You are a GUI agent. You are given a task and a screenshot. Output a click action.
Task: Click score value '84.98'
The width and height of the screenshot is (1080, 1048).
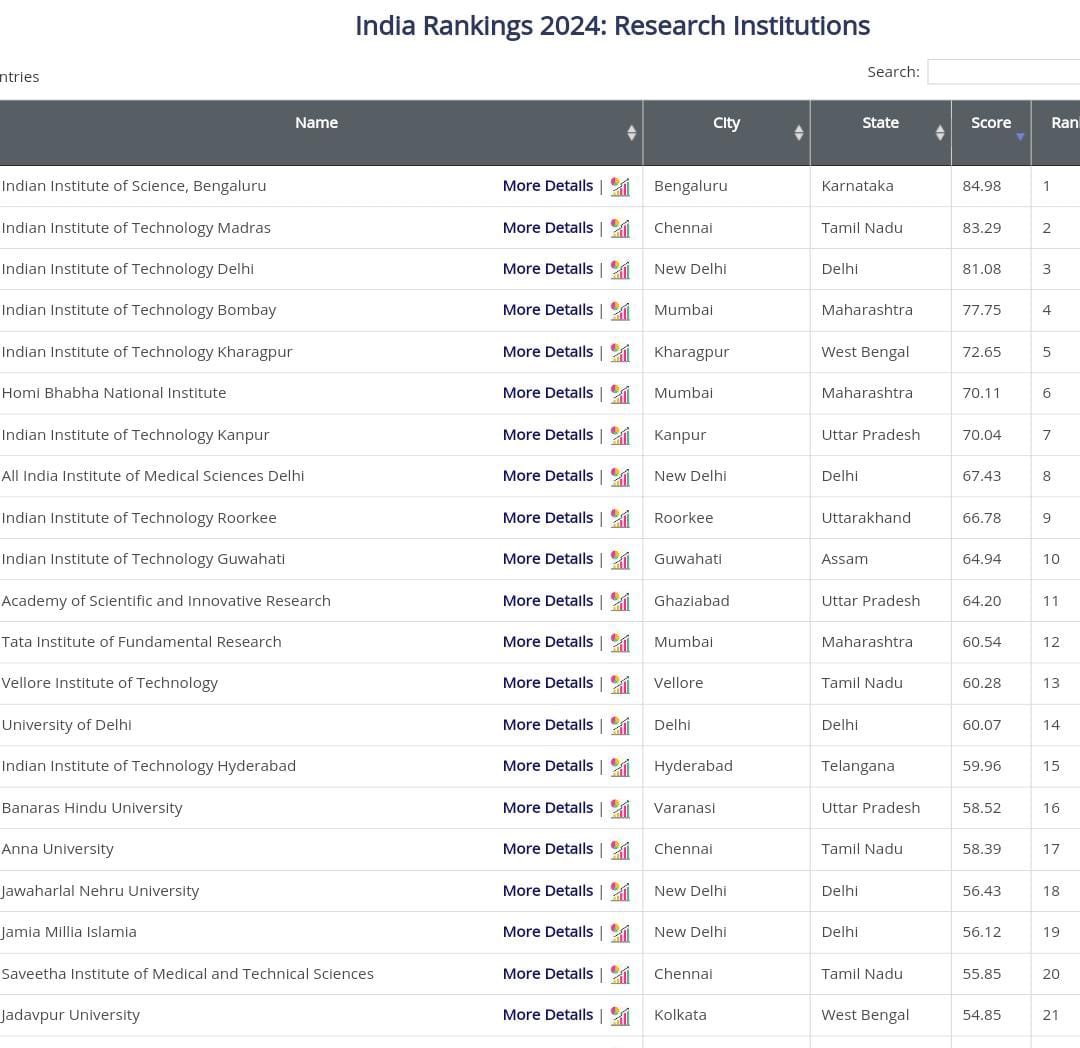(x=982, y=186)
